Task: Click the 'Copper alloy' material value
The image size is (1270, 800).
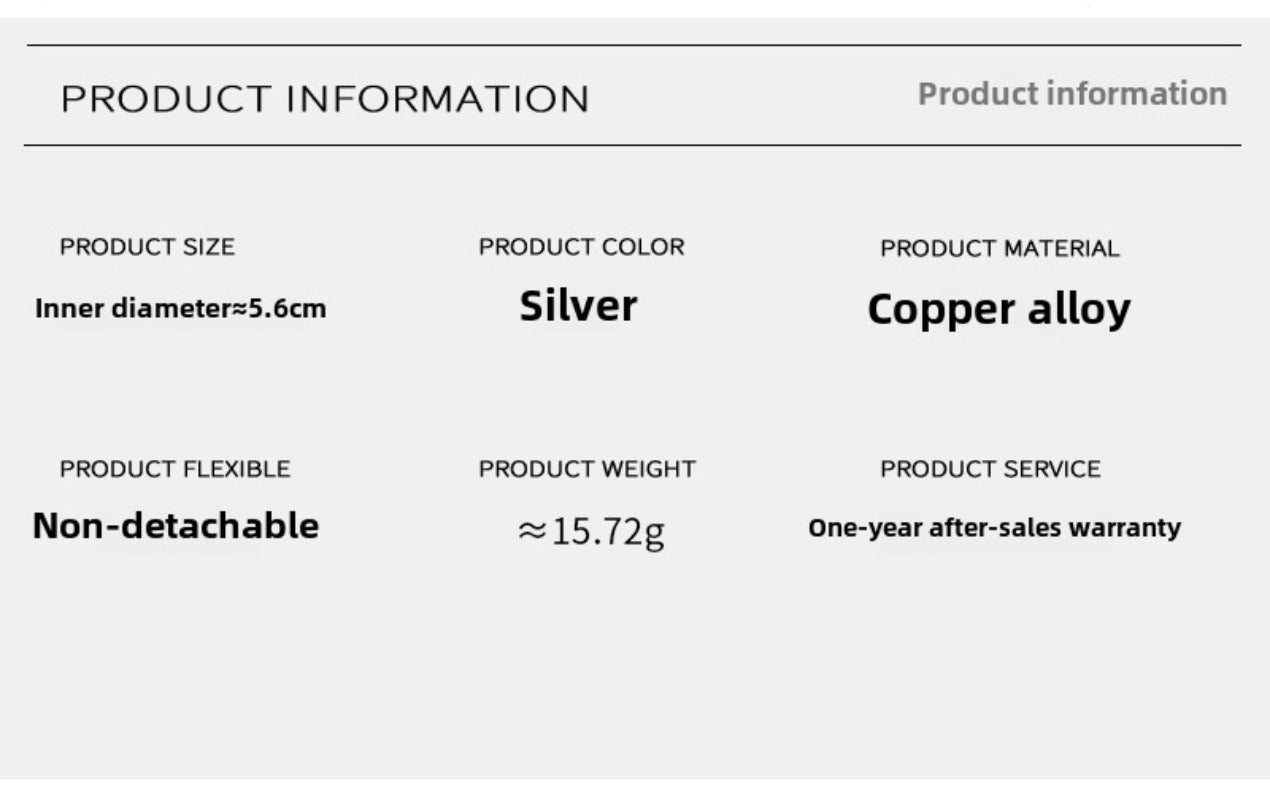Action: [998, 309]
